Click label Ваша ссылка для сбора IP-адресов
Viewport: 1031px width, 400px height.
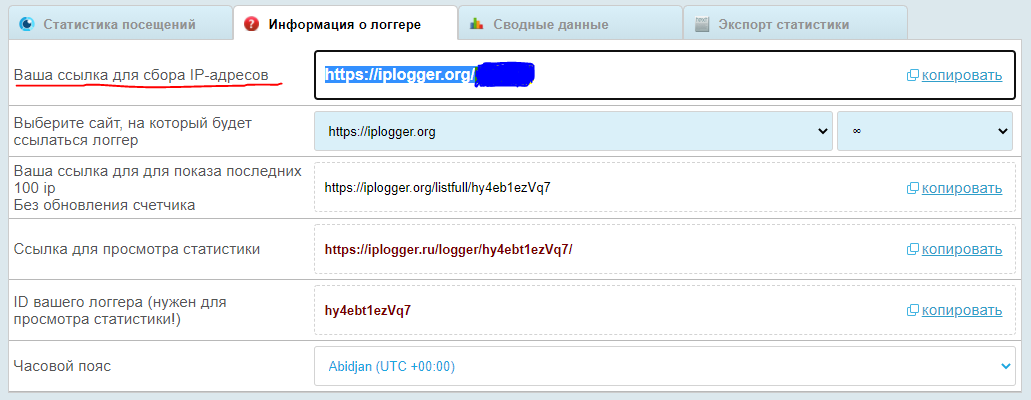click(141, 75)
